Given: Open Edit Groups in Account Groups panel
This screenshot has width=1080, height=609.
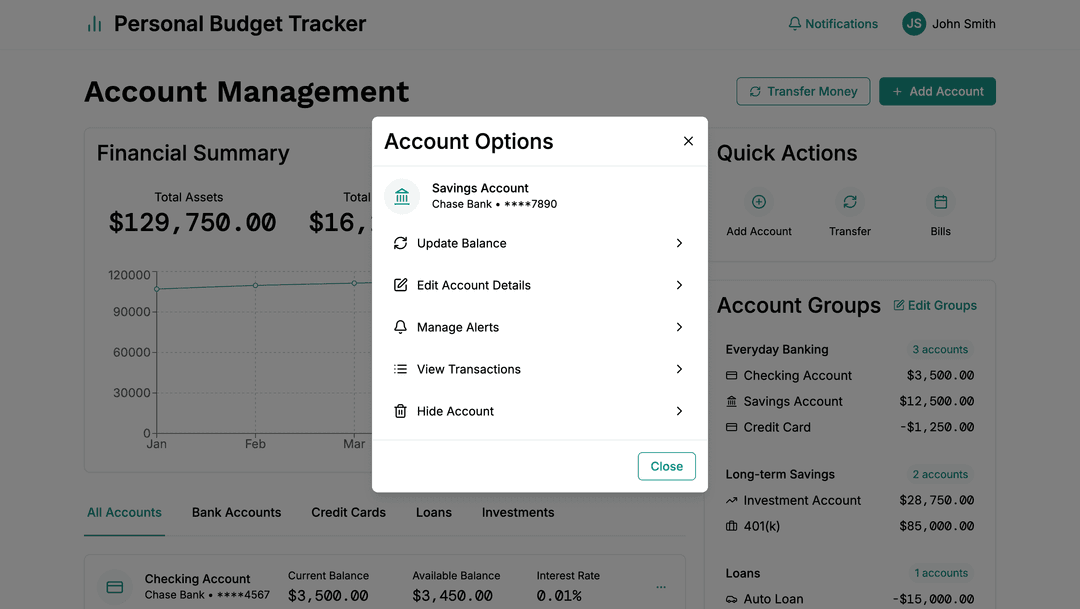Looking at the screenshot, I should tap(935, 305).
